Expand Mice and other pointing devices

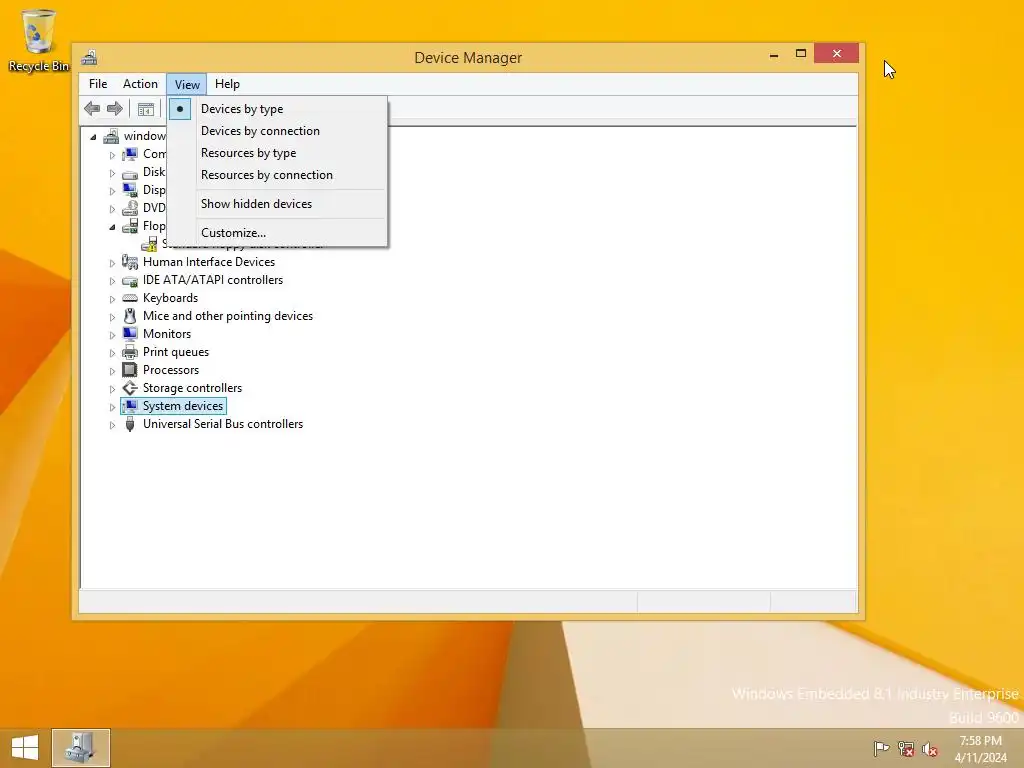coord(112,317)
